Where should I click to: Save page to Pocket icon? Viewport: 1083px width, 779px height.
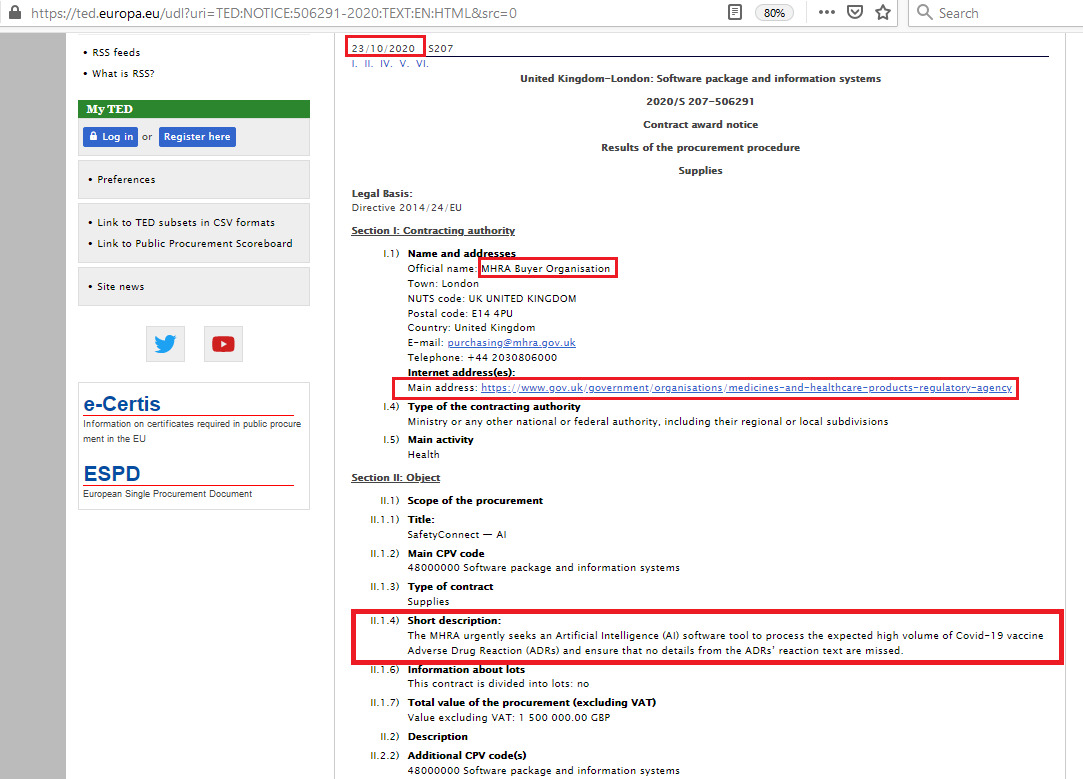pos(855,12)
